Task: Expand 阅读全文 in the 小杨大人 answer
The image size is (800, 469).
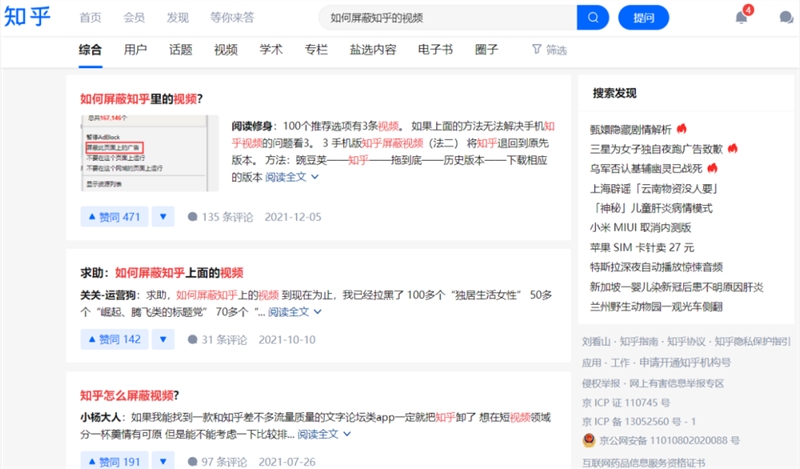Action: [324, 434]
